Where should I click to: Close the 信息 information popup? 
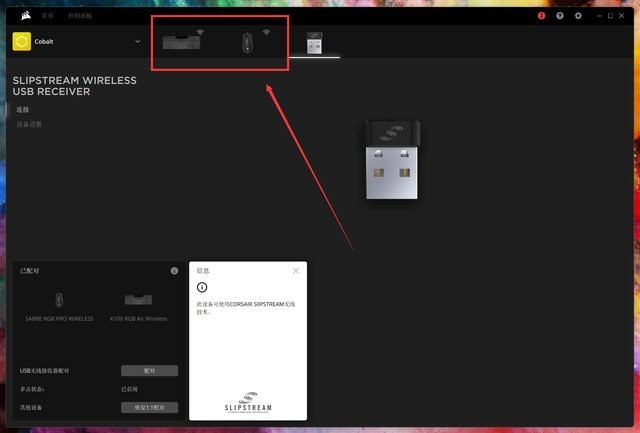coord(296,271)
